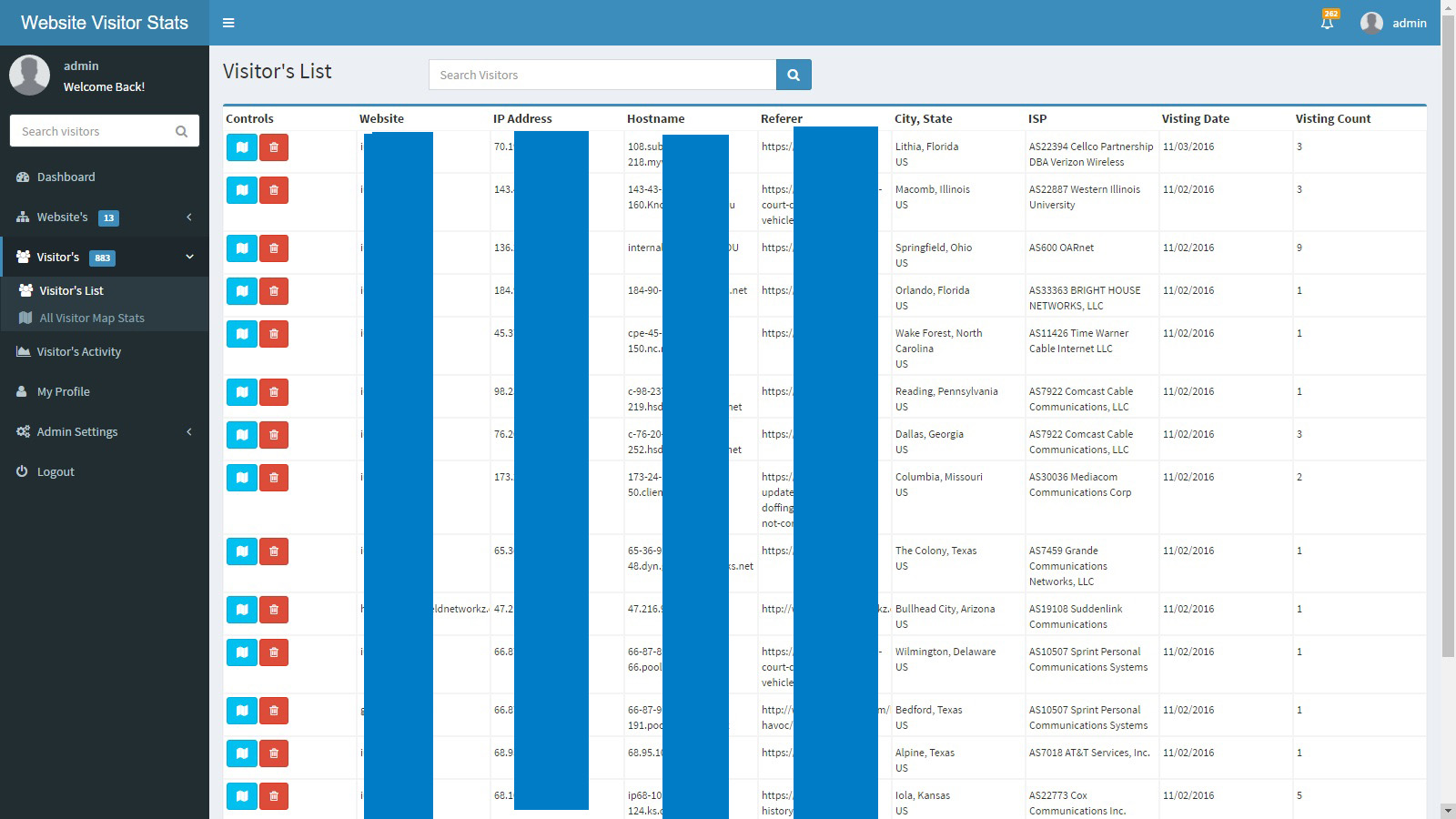Expand the Website's submenu chevron
1456x819 pixels.
click(189, 217)
